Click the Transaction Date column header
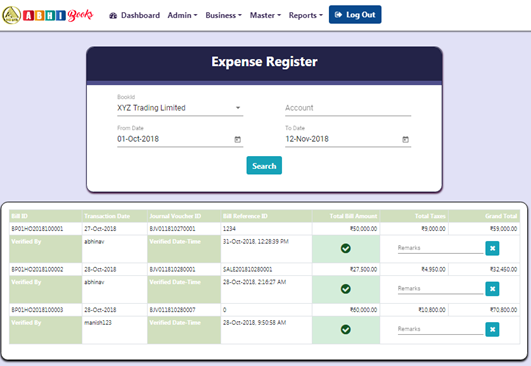This screenshot has width=531, height=366. [x=114, y=216]
